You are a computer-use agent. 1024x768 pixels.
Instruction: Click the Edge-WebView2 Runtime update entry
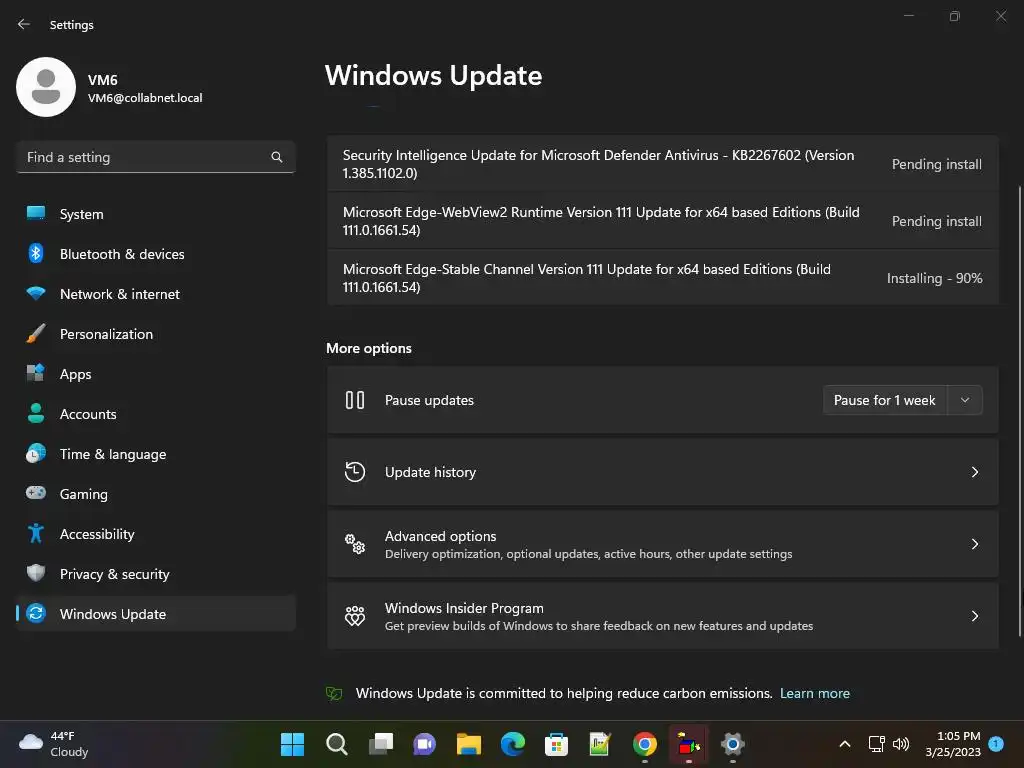663,221
